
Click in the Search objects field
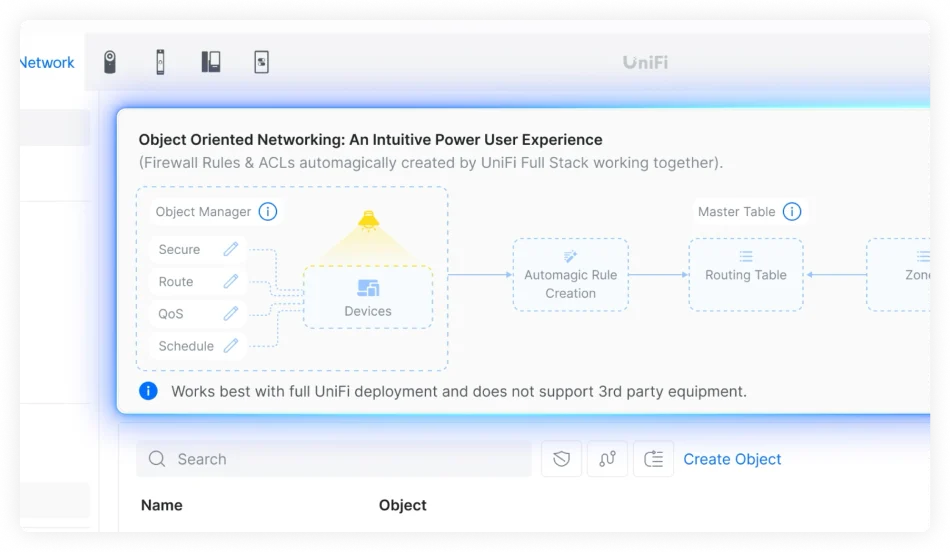click(334, 459)
